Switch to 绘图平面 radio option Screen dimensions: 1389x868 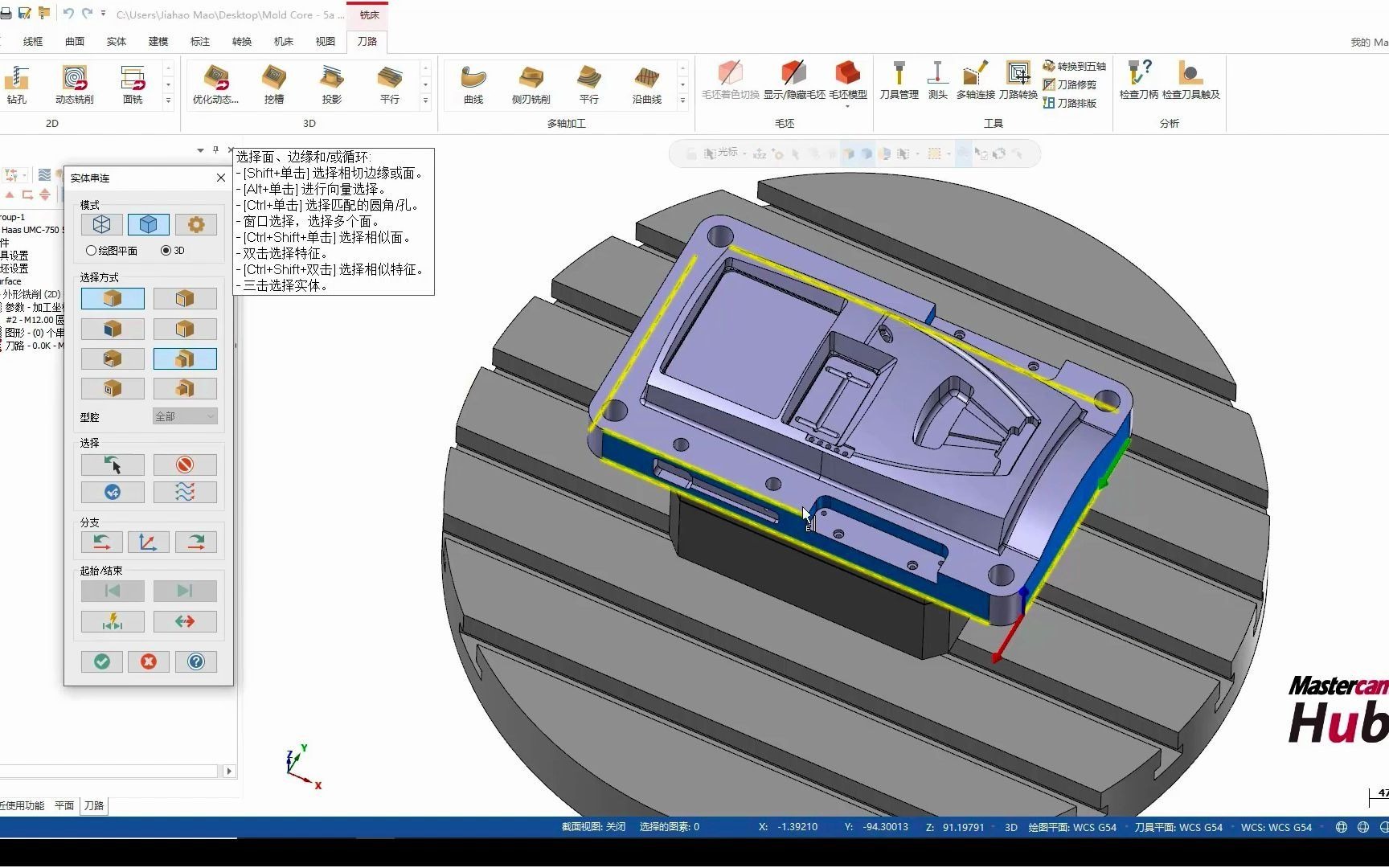(91, 250)
